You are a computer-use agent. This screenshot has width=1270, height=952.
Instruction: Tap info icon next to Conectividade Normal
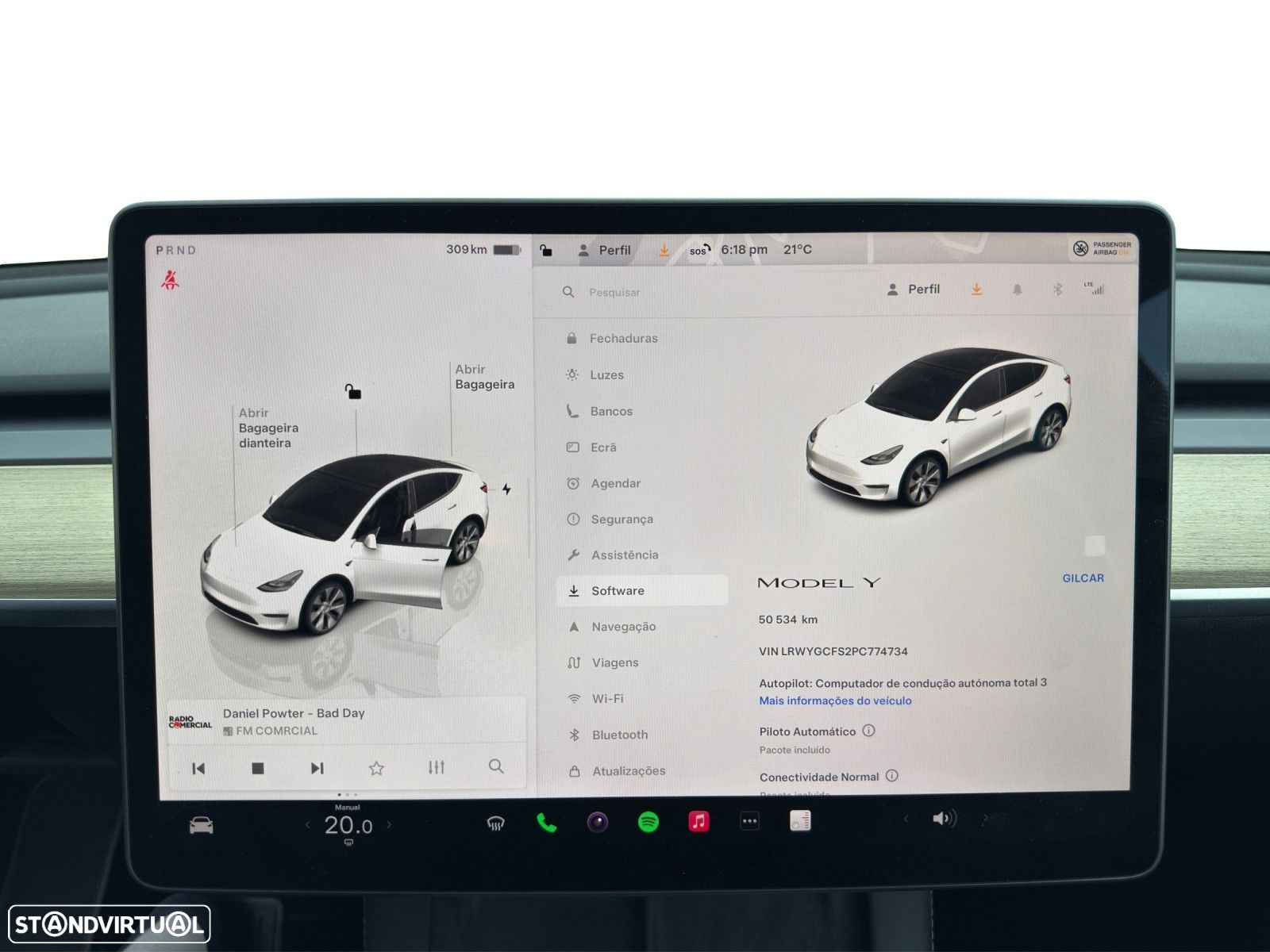[891, 776]
